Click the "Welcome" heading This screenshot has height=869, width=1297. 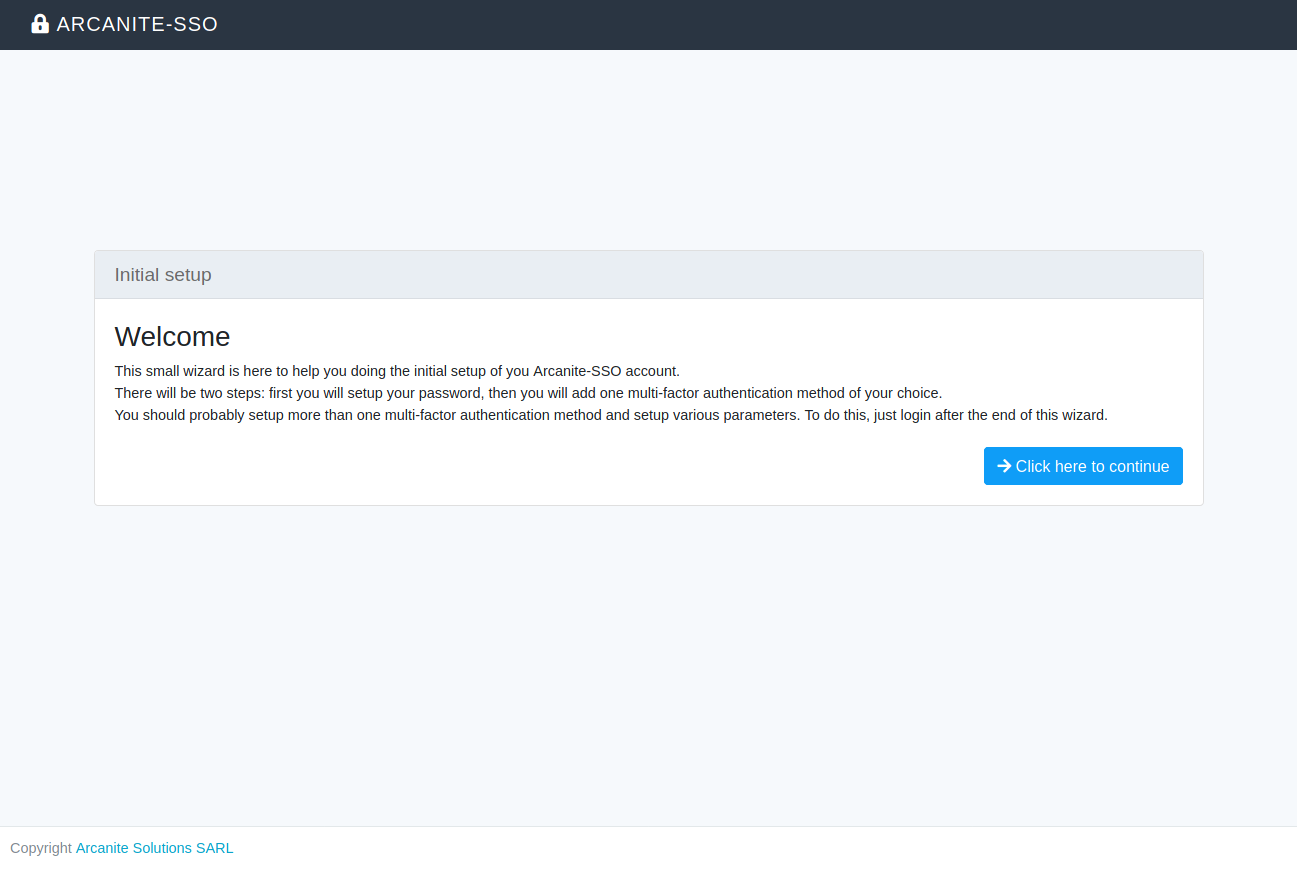click(173, 336)
